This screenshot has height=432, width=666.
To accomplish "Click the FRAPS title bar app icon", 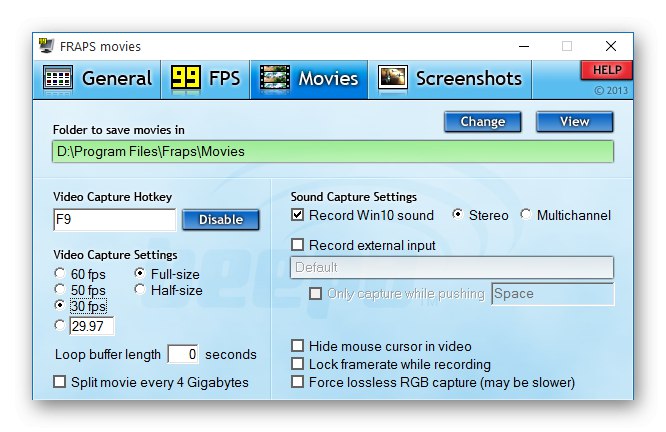I will click(47, 46).
